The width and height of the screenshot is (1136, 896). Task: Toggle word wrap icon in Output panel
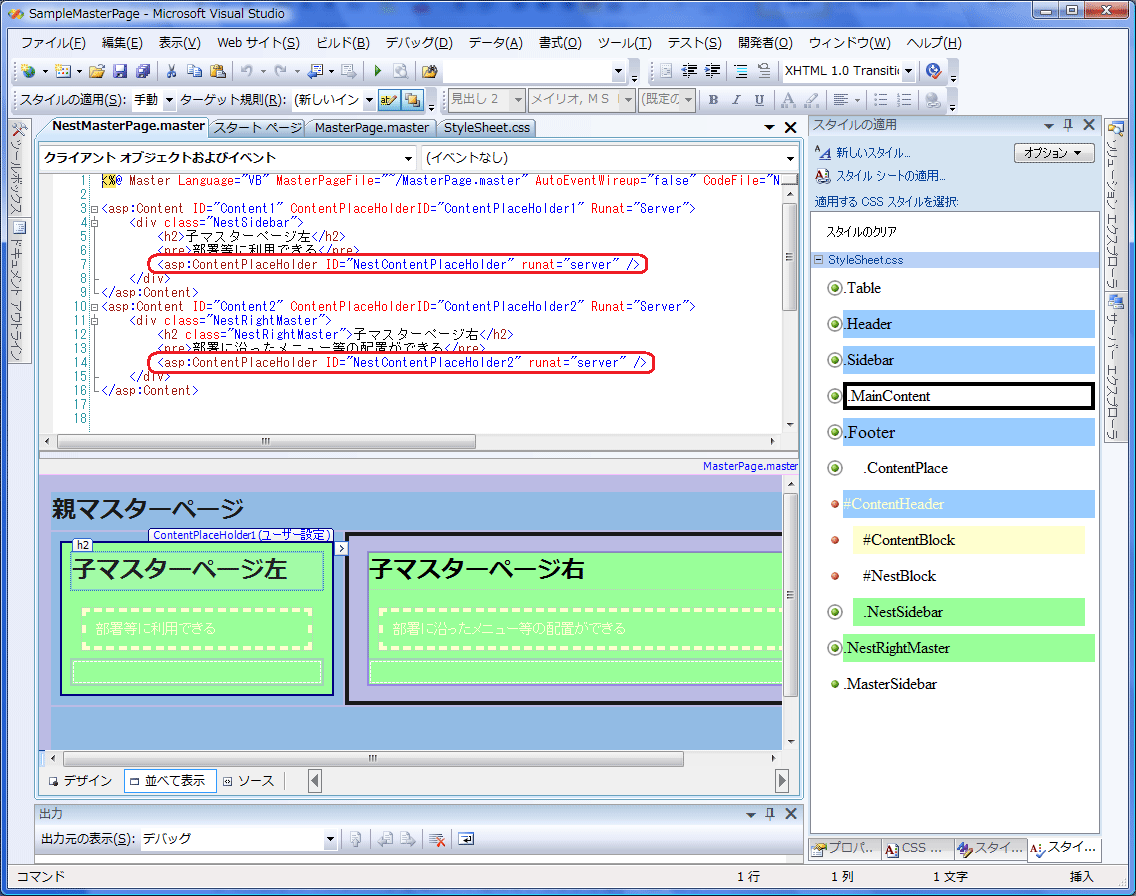pos(466,840)
